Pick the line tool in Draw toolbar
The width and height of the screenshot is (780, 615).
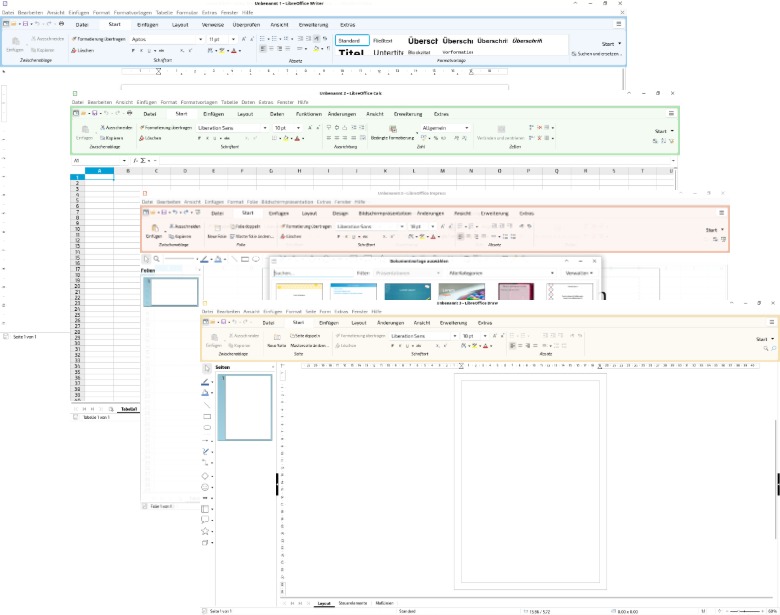tap(206, 405)
